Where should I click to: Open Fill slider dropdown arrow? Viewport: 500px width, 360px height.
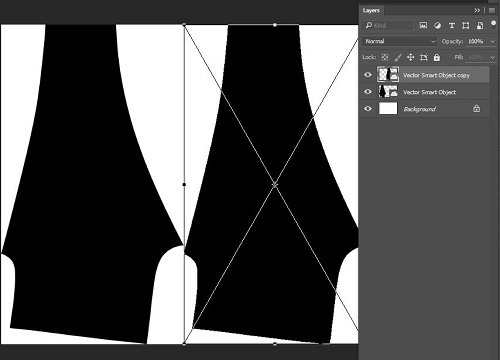tap(492, 57)
